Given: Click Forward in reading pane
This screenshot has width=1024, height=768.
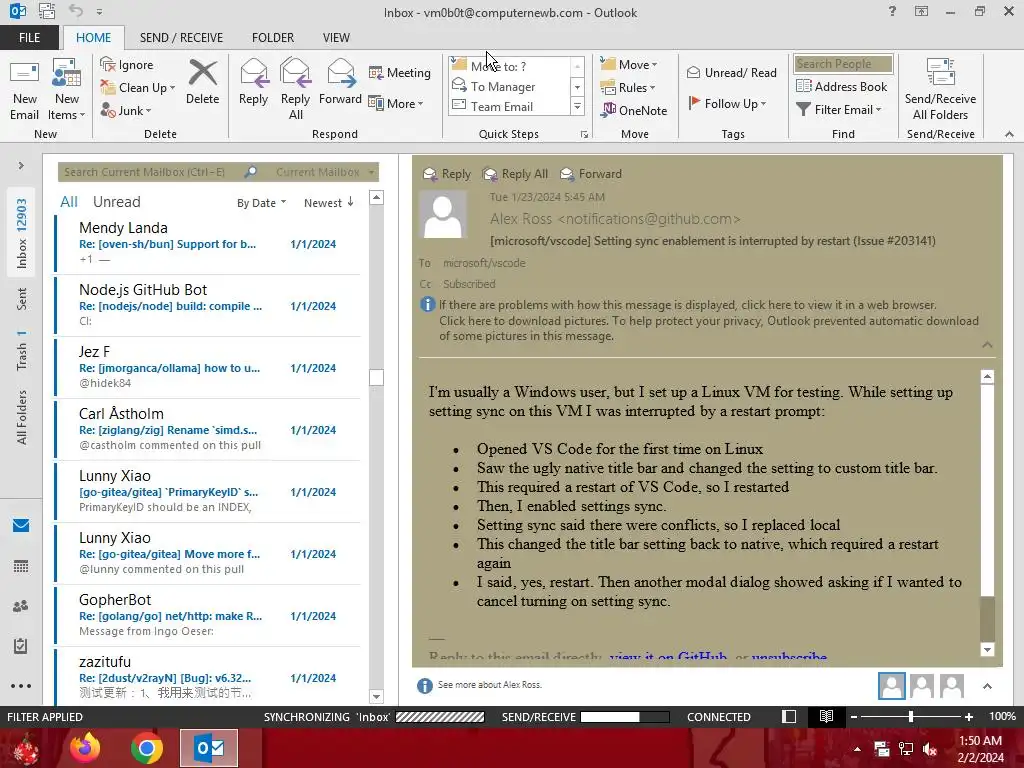Looking at the screenshot, I should click(x=591, y=174).
